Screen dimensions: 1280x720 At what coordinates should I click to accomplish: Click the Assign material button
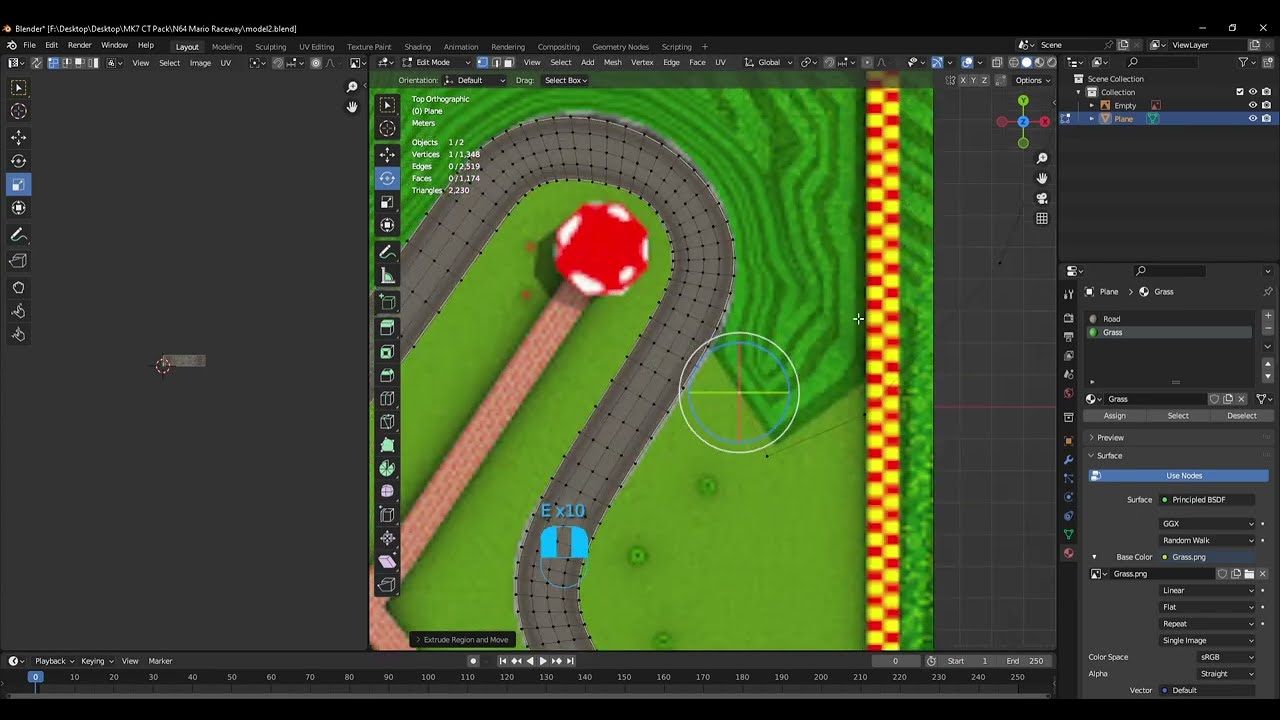coord(1114,416)
